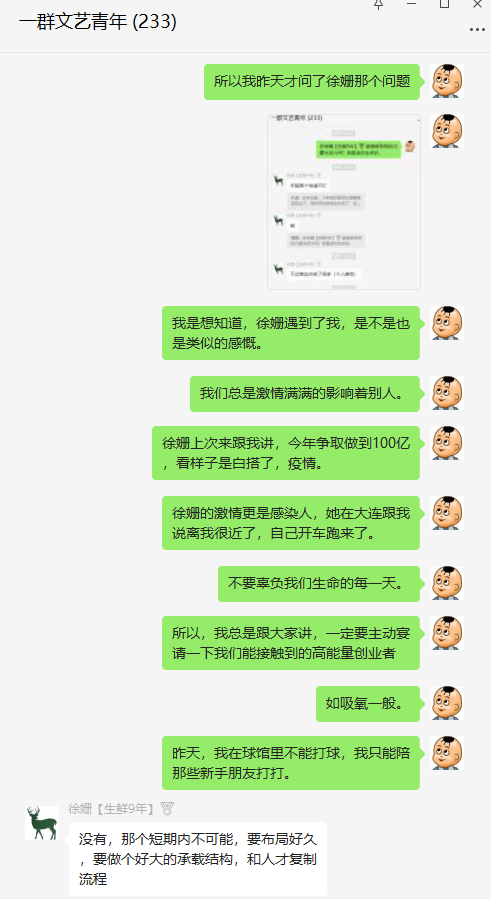Click avatar beside '我们总是激情满满的影响着别人。' message
This screenshot has width=491, height=899.
tap(447, 393)
